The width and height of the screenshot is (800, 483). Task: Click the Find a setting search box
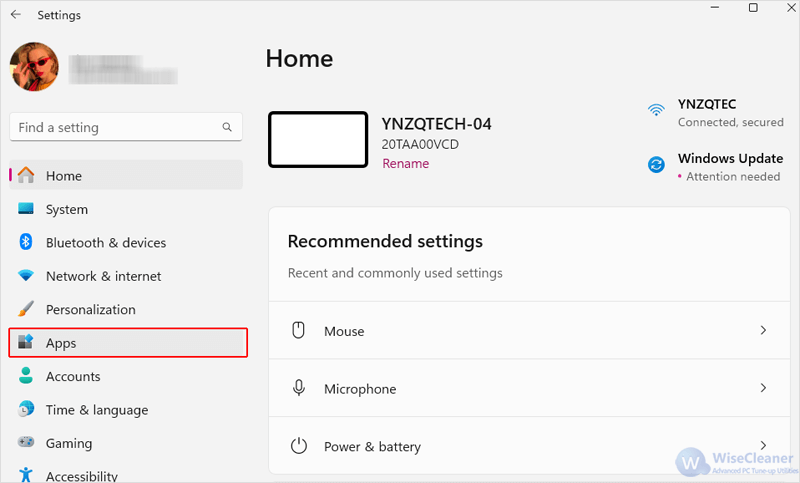tap(126, 127)
